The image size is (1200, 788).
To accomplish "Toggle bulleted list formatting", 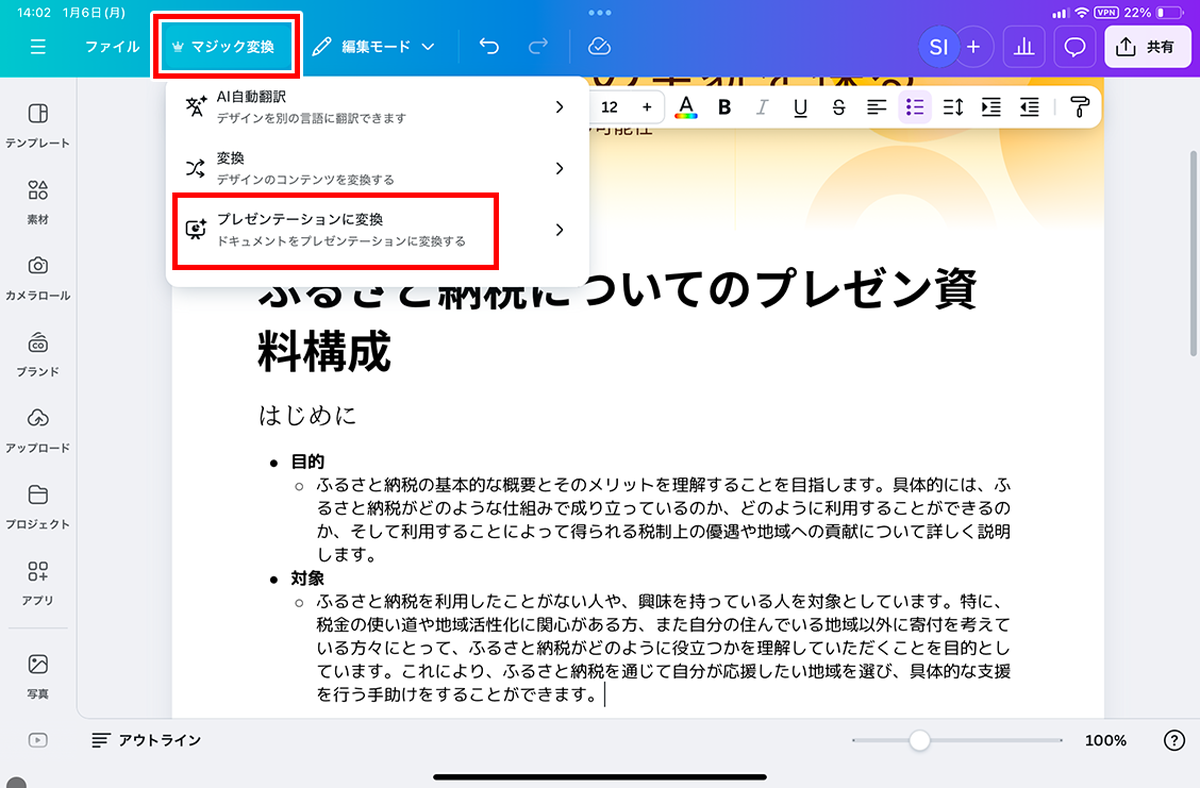I will tap(914, 107).
